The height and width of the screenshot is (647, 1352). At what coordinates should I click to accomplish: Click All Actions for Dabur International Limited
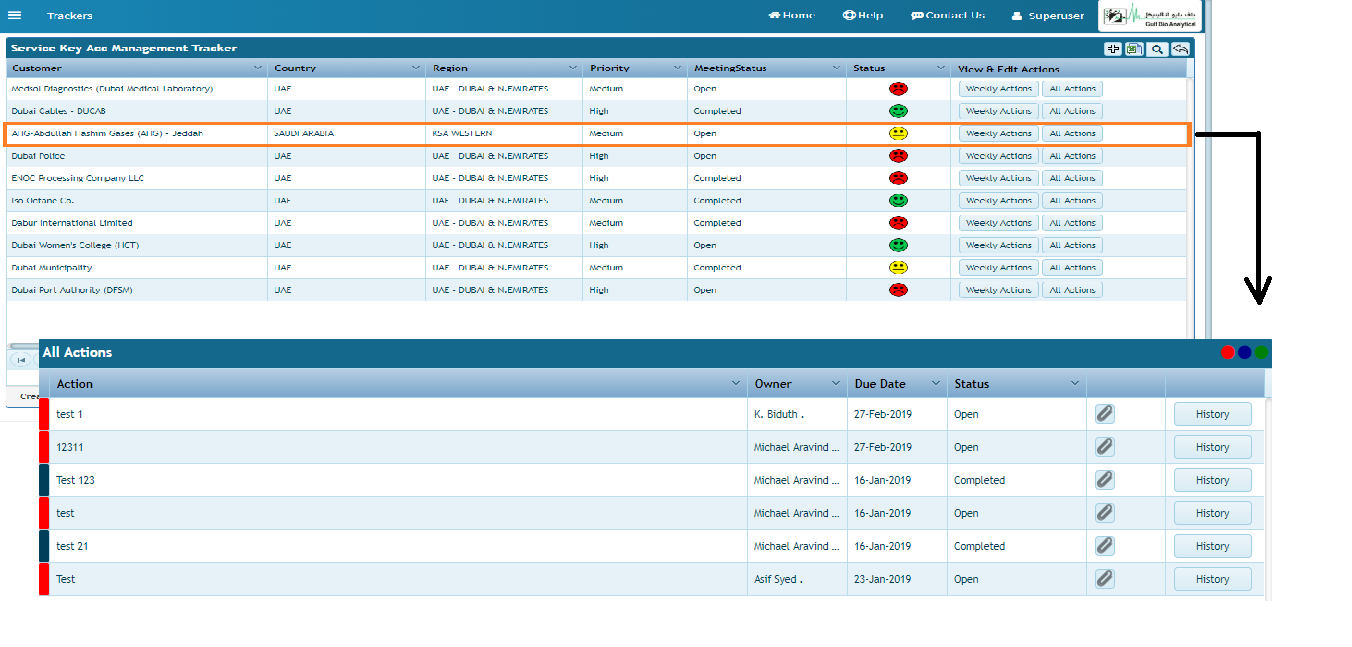coord(1072,223)
